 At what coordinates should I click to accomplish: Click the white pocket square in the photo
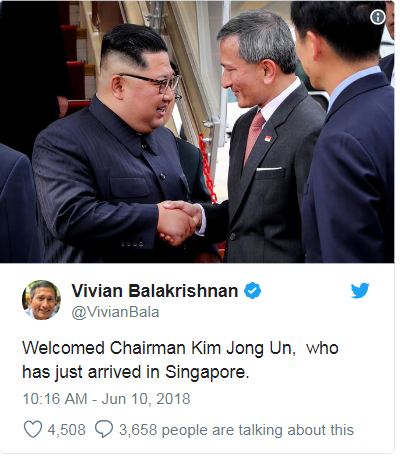(x=269, y=169)
